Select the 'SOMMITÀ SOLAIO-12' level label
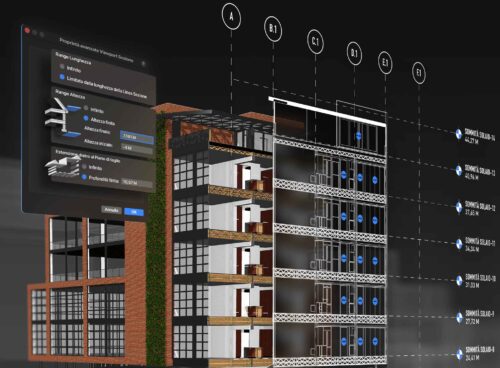 pos(480,207)
